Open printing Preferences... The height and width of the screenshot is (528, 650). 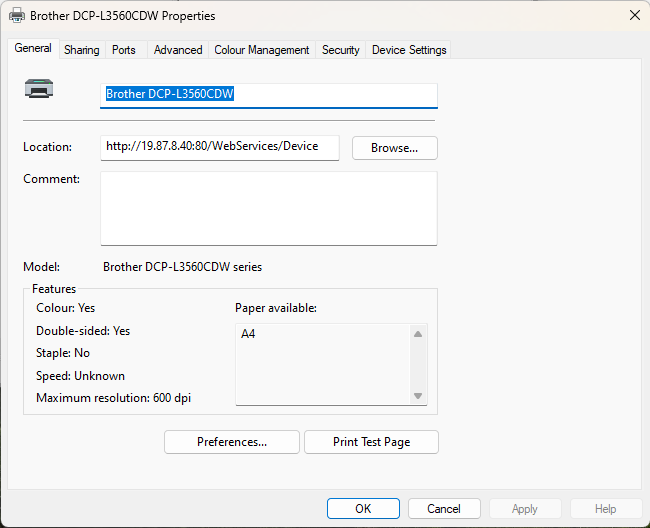click(231, 442)
